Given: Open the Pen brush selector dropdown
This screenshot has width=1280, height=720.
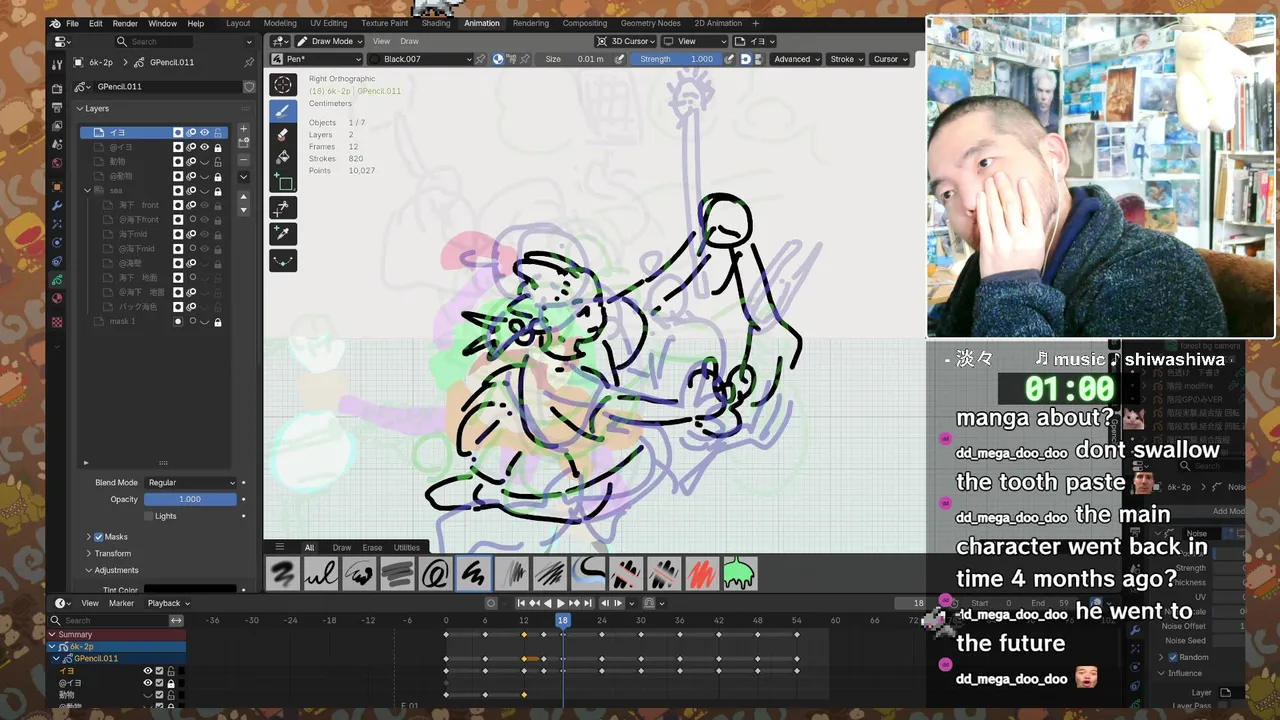Looking at the screenshot, I should [317, 59].
